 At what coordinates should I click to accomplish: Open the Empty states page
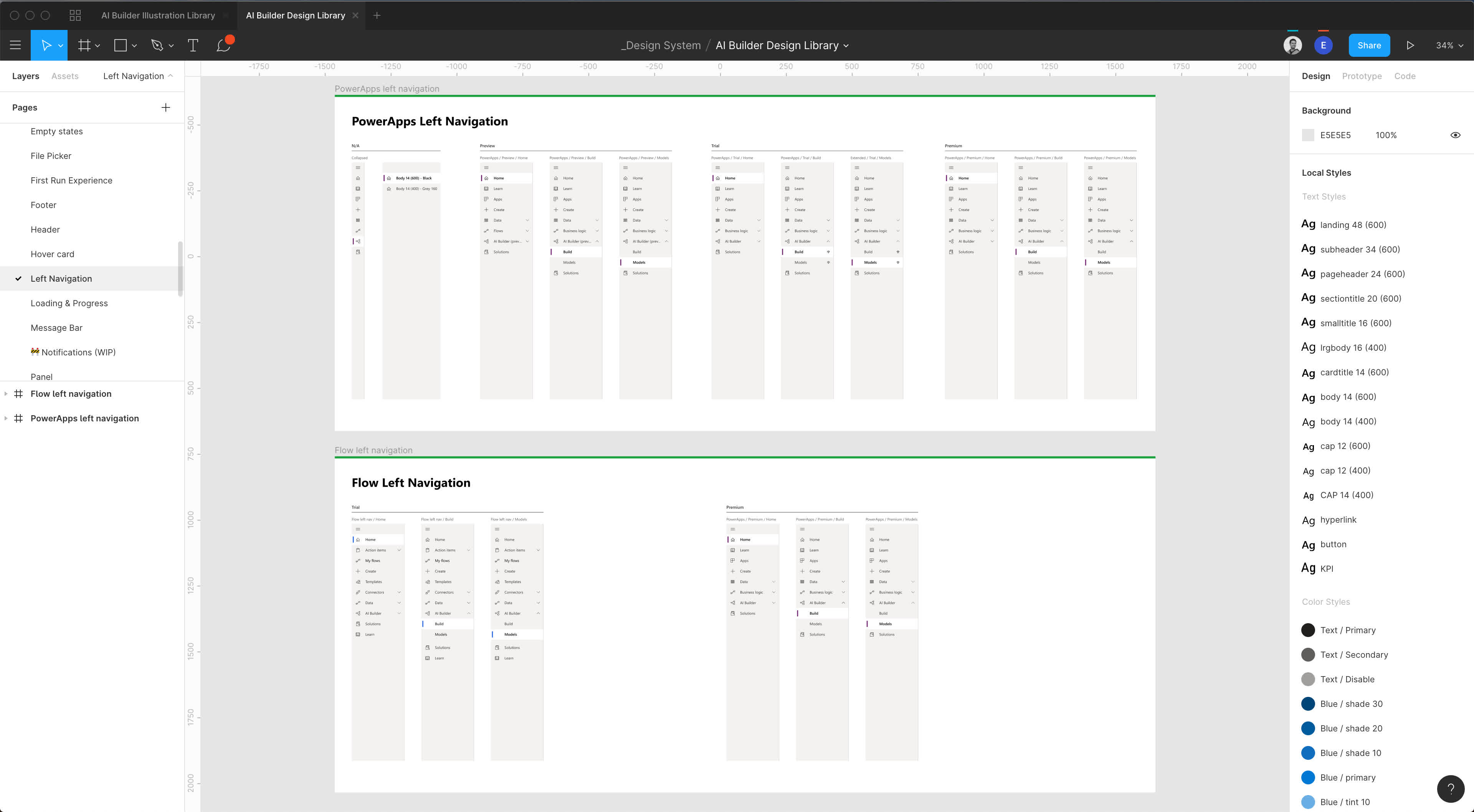point(57,131)
